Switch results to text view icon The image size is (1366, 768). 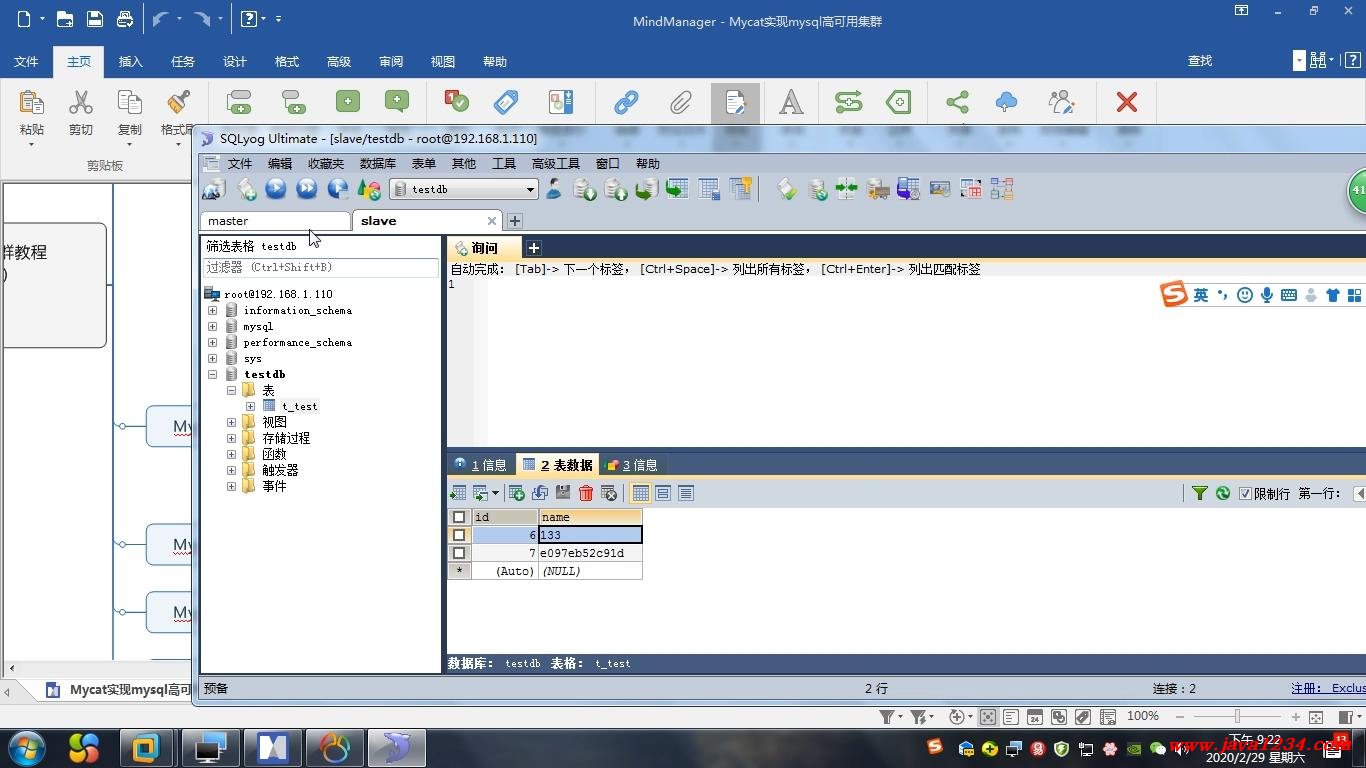click(x=686, y=493)
